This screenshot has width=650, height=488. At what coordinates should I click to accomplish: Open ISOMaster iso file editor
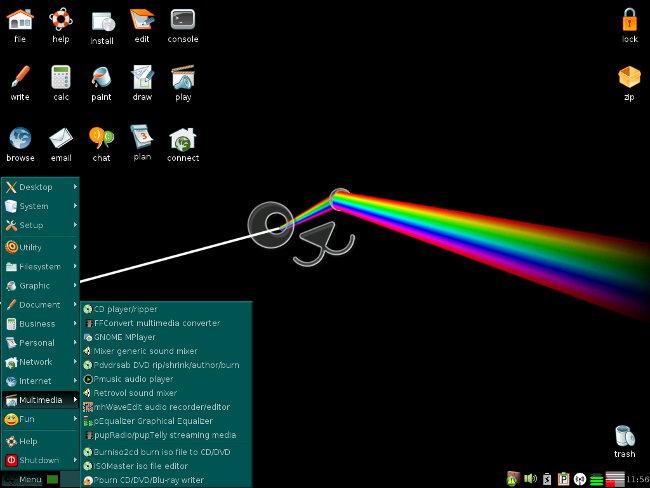166,466
